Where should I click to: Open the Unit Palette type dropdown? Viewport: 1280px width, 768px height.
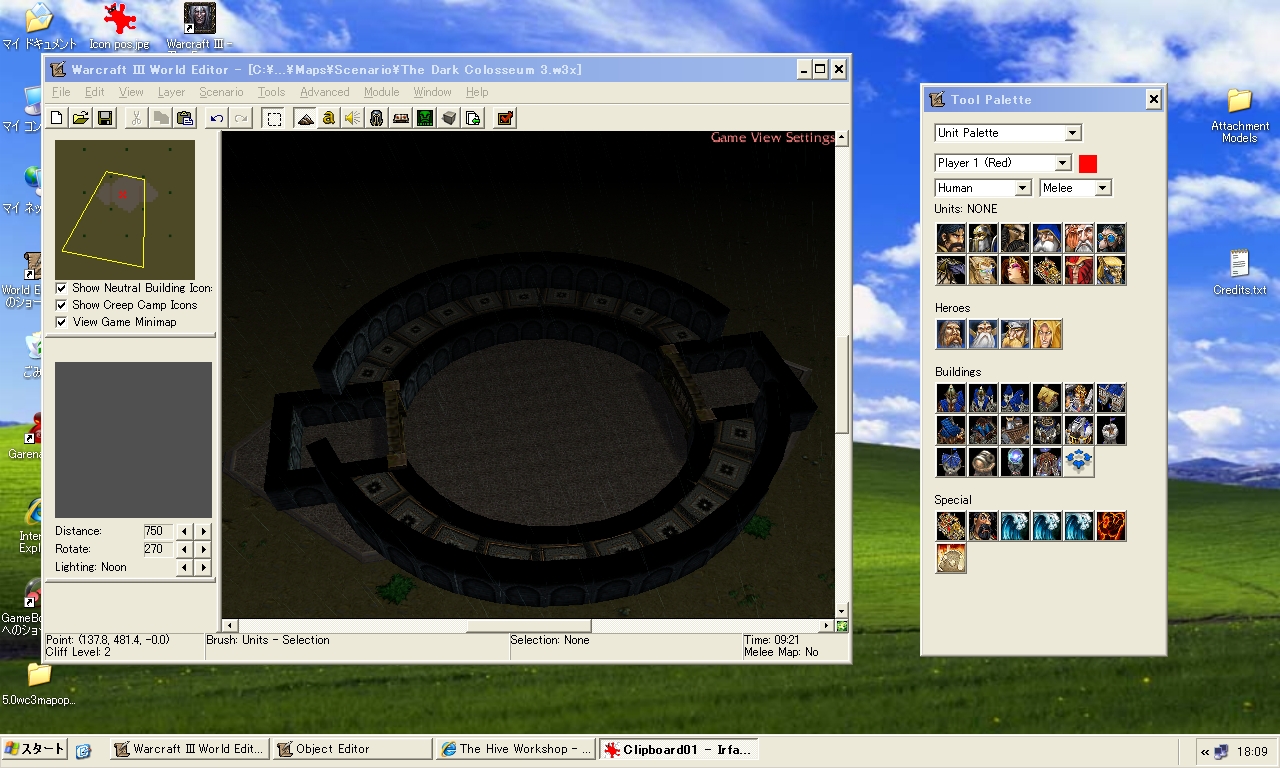pyautogui.click(x=1008, y=133)
